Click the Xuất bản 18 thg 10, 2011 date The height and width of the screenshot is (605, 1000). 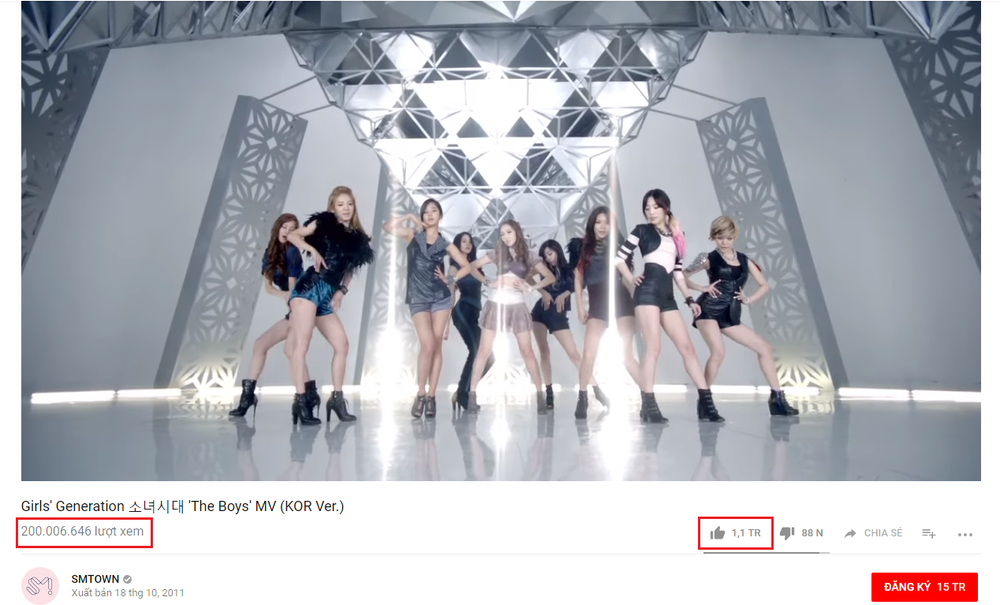128,593
